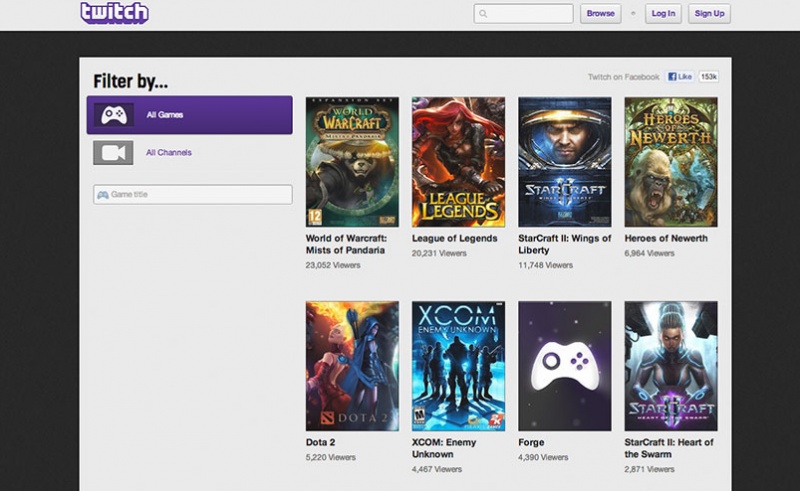The image size is (800, 491).
Task: Switch to the All Channels filter
Action: coord(168,153)
